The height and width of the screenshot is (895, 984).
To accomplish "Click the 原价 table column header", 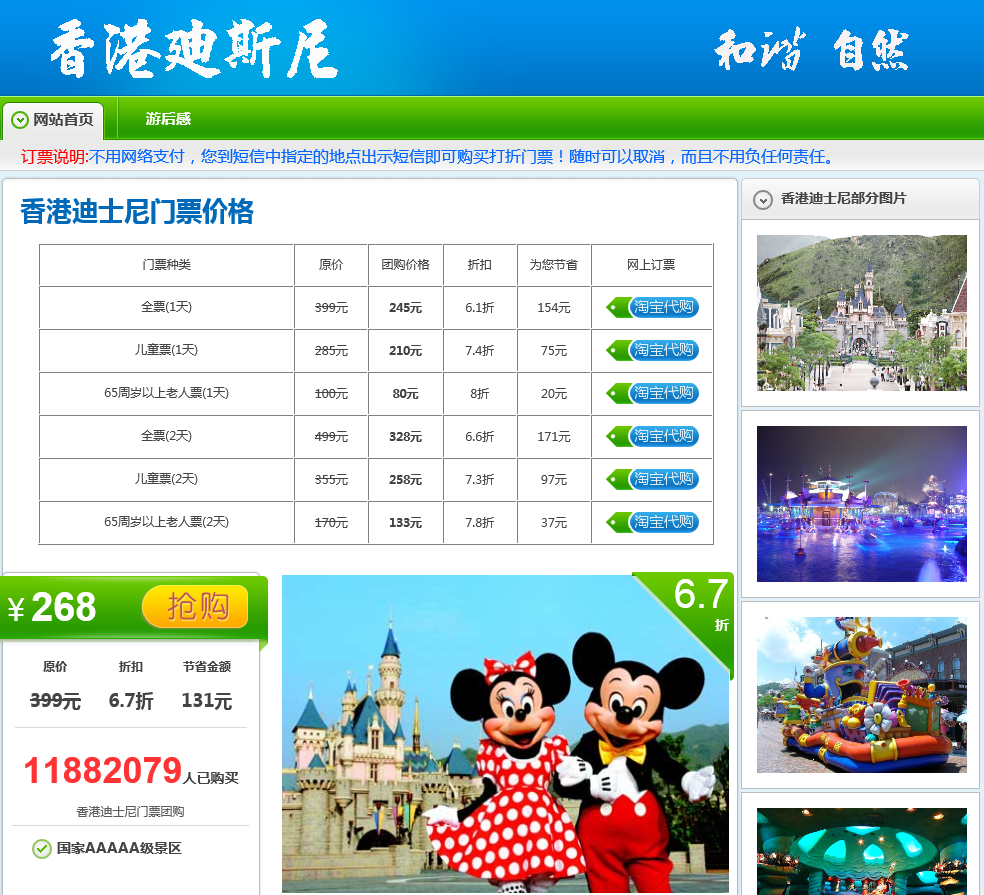I will click(331, 265).
